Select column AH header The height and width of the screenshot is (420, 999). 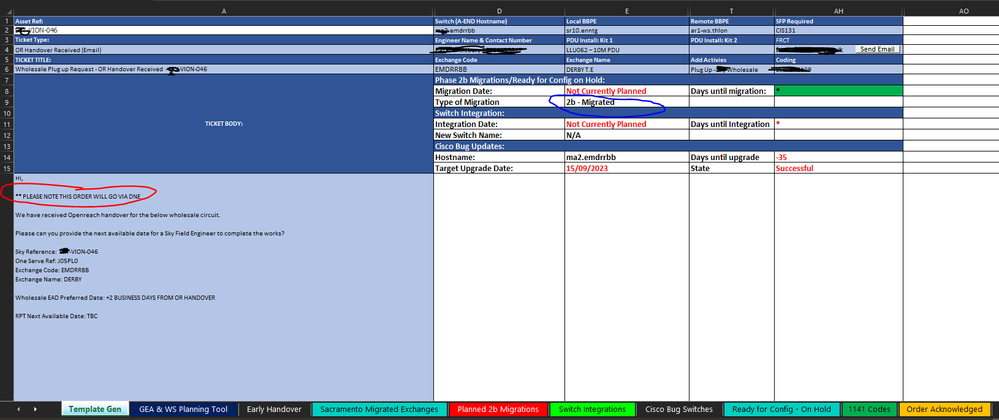(838, 11)
